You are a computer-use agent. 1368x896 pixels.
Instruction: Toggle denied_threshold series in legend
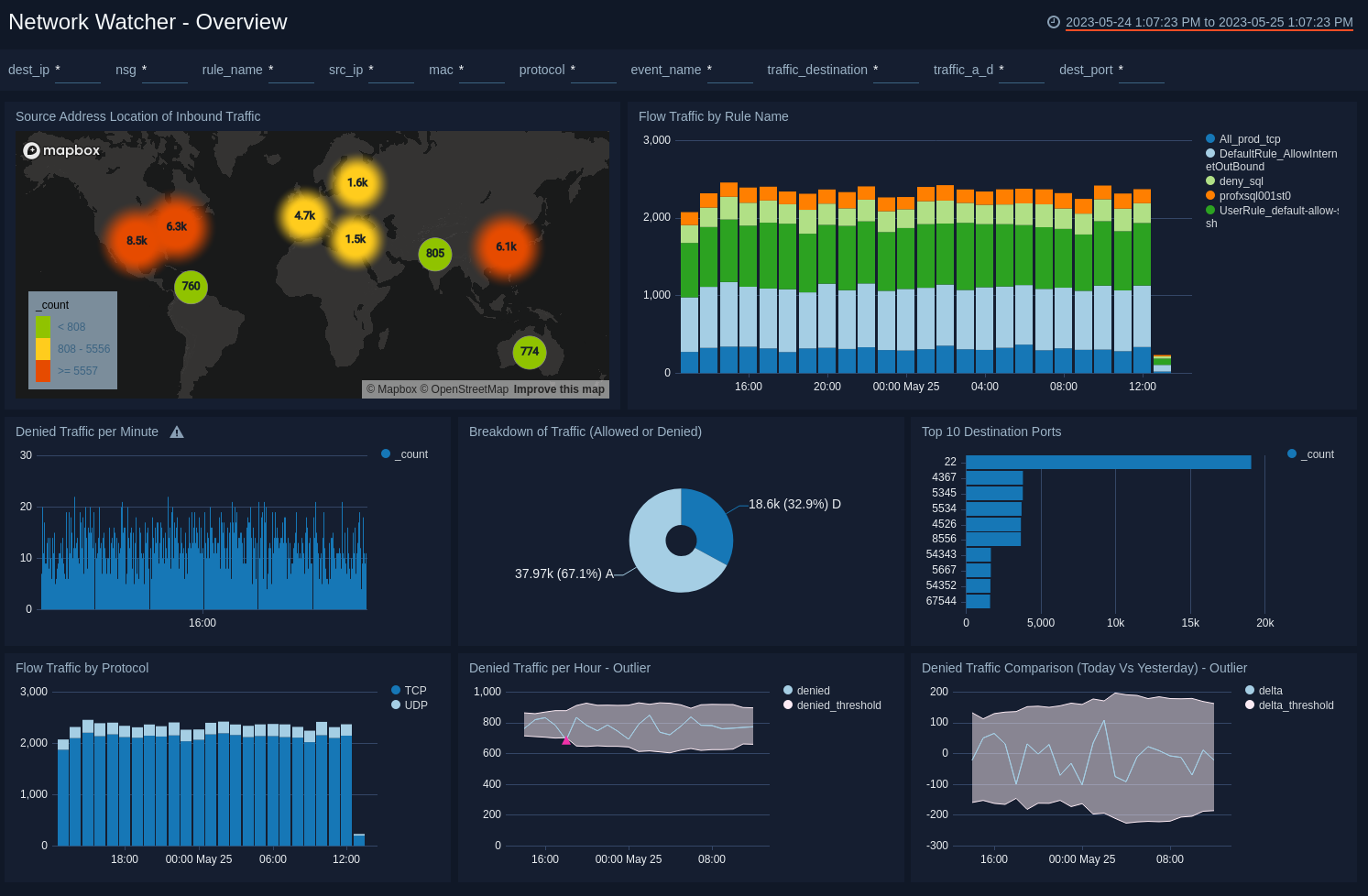pos(832,705)
